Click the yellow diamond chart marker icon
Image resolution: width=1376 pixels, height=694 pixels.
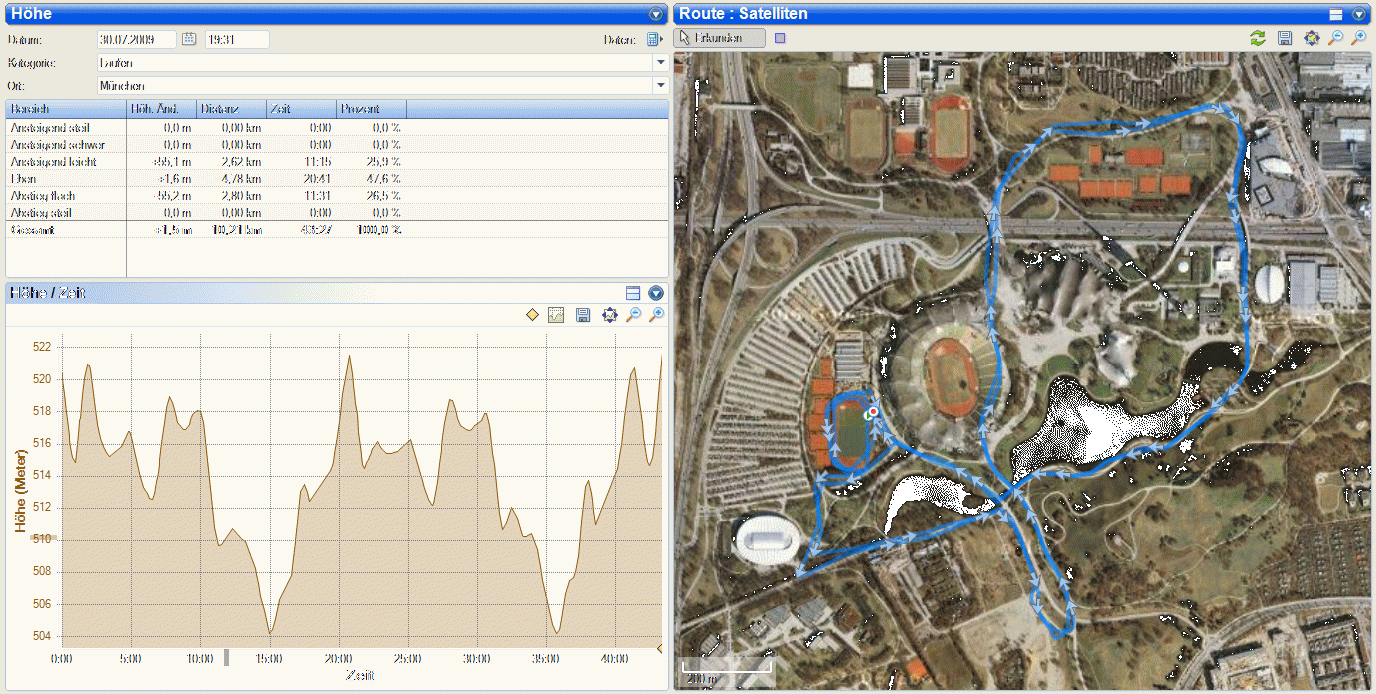coord(532,315)
